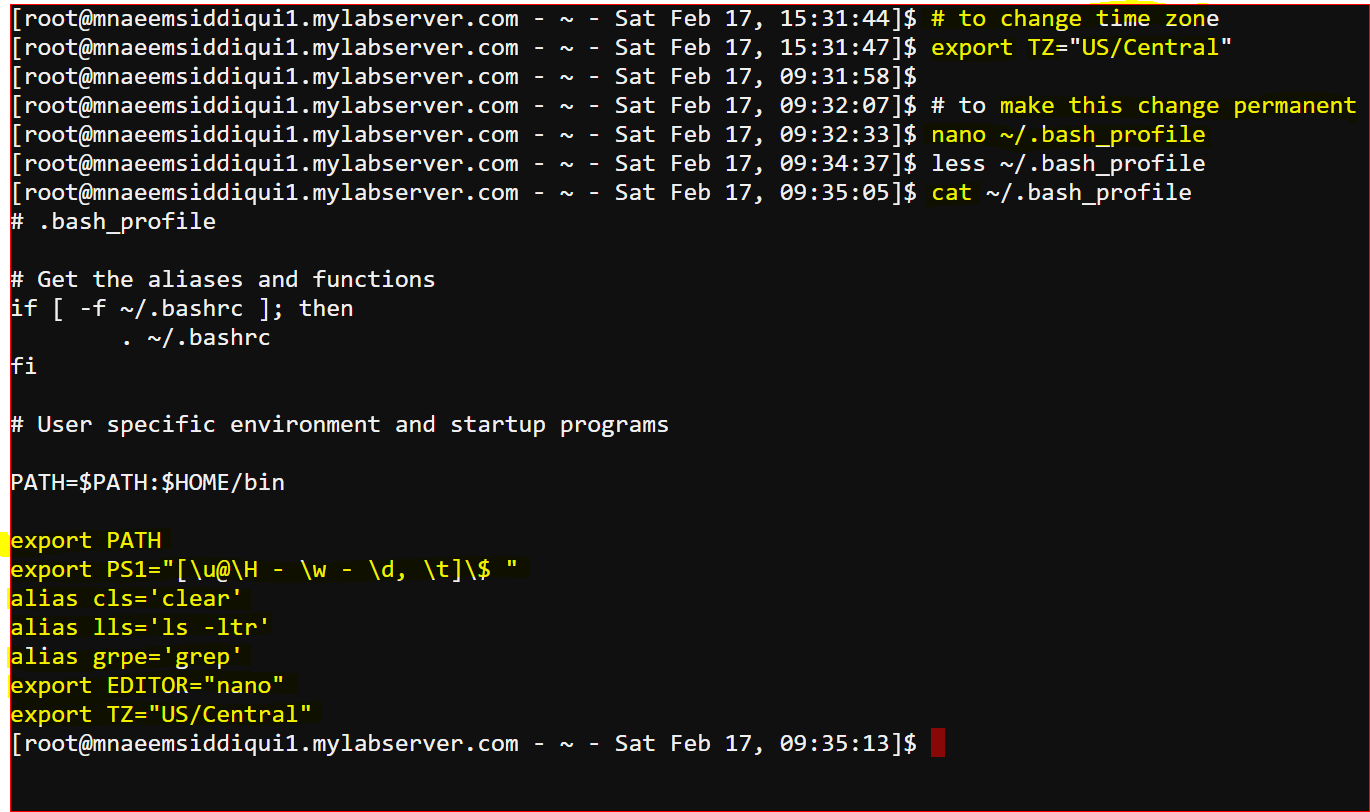Click the alias grpe='grep' line
The height and width of the screenshot is (812, 1370).
pos(127,656)
